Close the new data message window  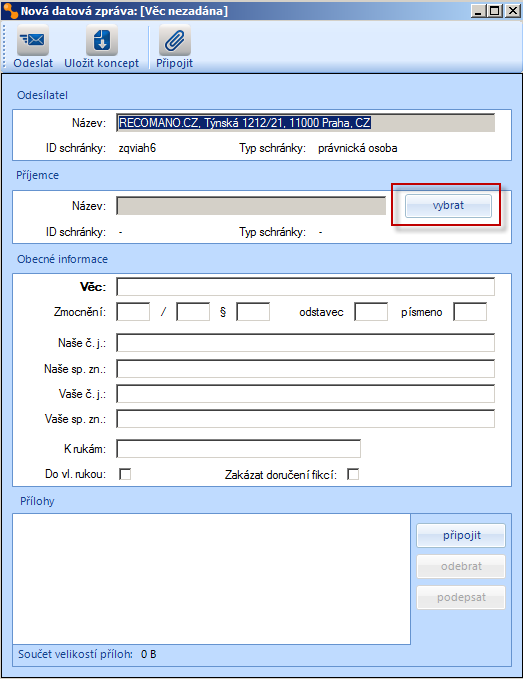pos(513,10)
